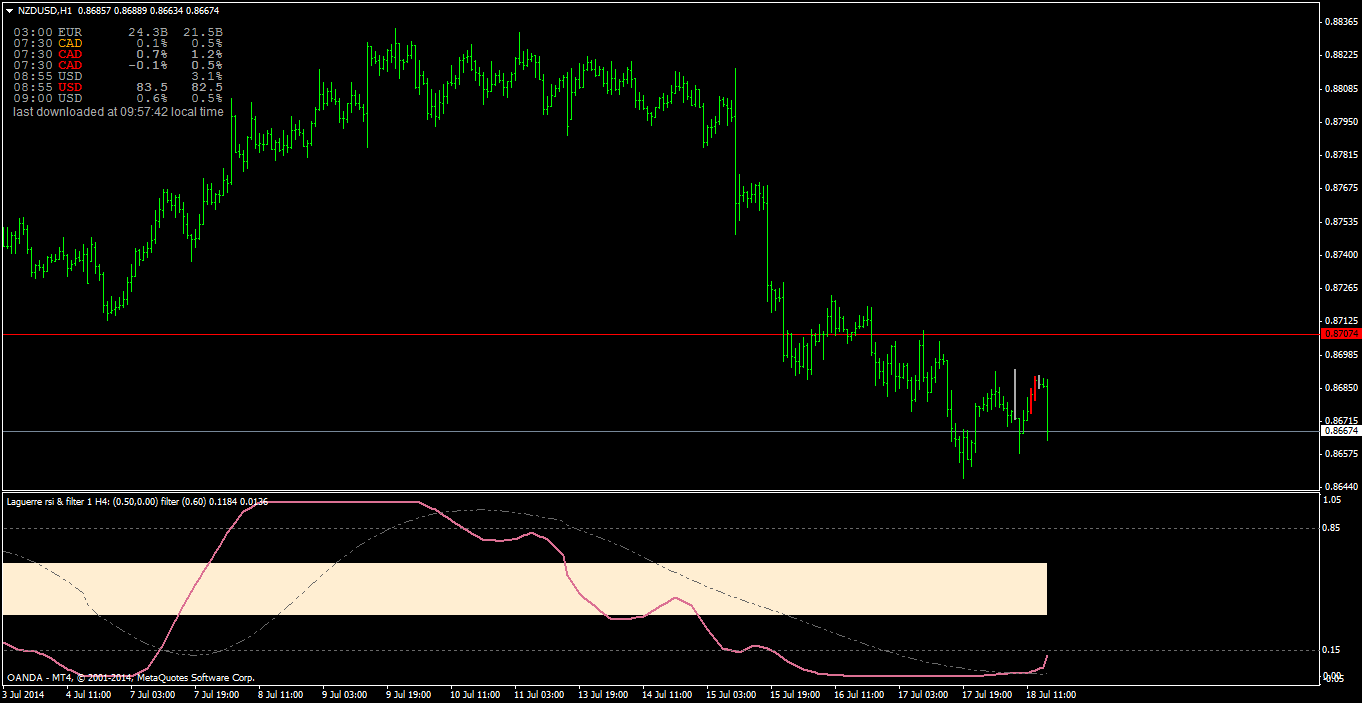
Task: Click the 3 Jul 2014 date label
Action: pyautogui.click(x=24, y=693)
